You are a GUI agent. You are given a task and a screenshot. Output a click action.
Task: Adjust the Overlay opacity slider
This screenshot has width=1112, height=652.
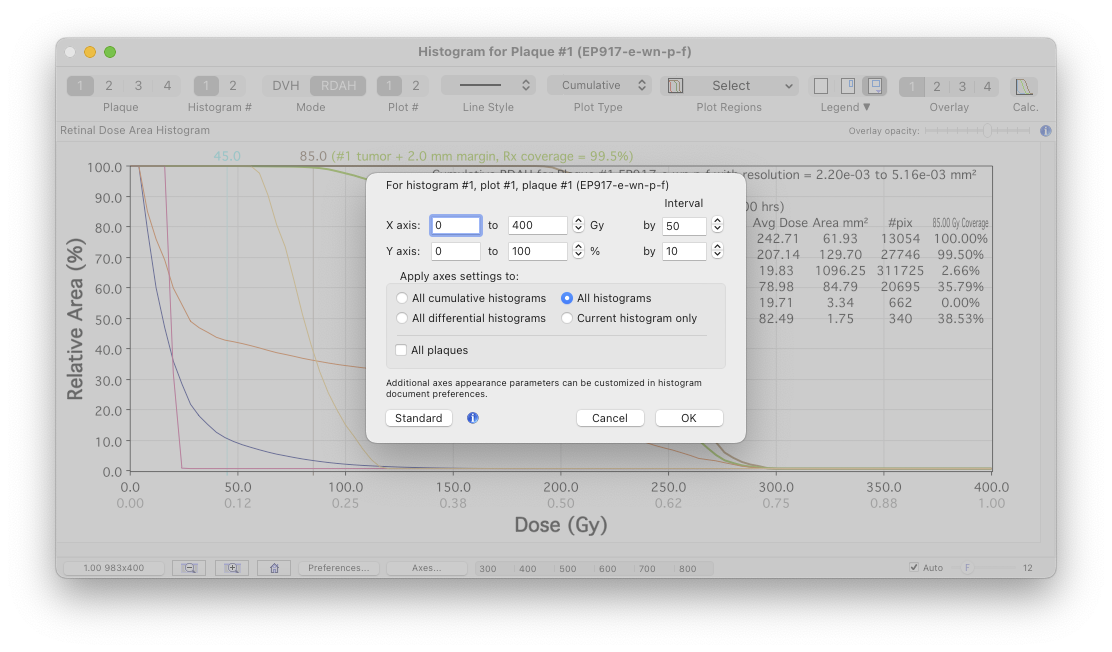[986, 131]
